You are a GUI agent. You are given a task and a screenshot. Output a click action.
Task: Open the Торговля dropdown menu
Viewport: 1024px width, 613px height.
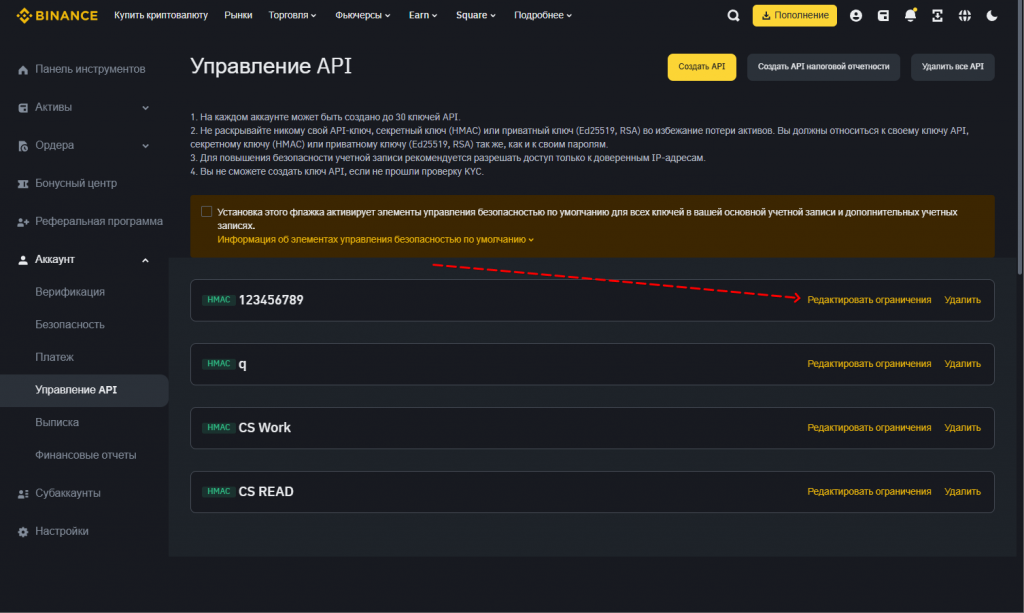coord(293,15)
